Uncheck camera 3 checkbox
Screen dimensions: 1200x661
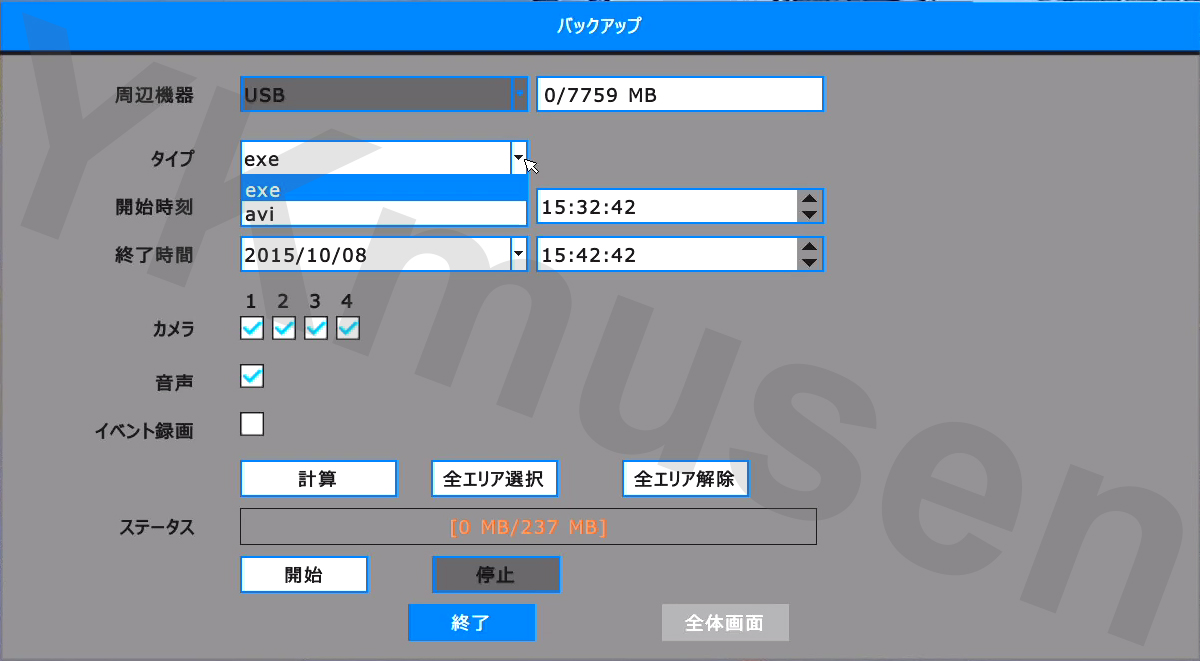(316, 328)
